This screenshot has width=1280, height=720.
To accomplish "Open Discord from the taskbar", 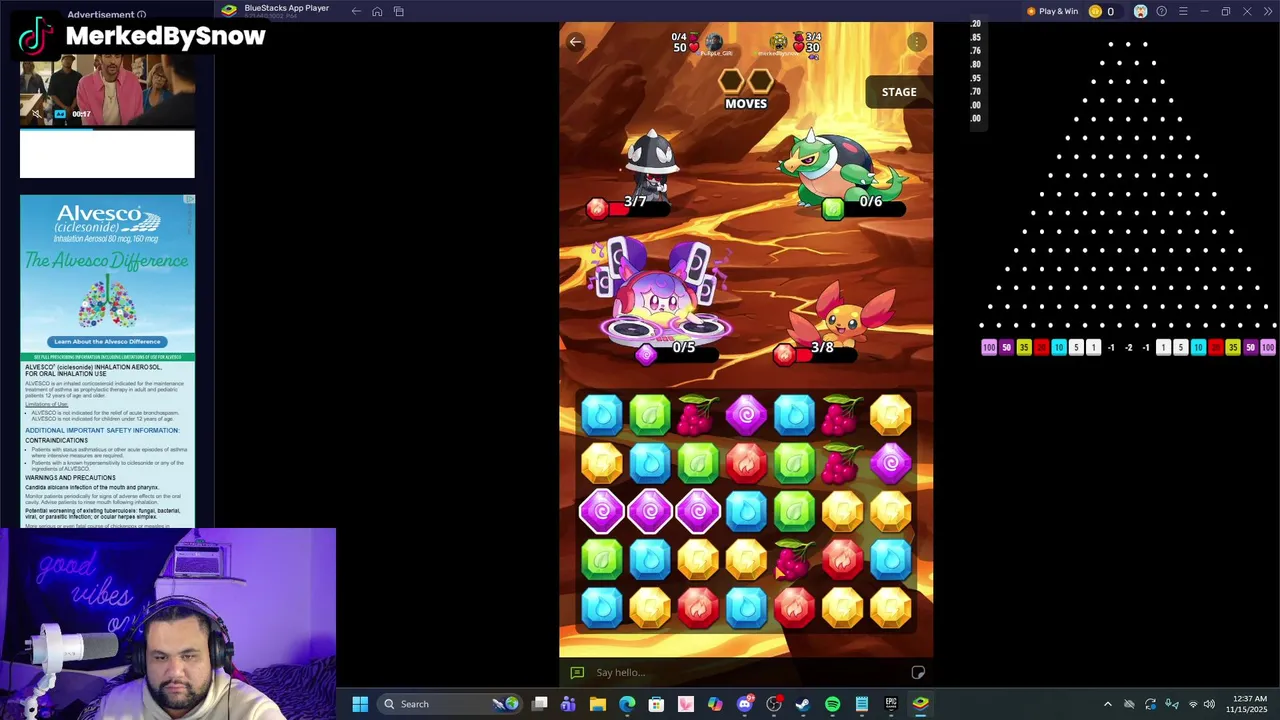I will point(745,704).
